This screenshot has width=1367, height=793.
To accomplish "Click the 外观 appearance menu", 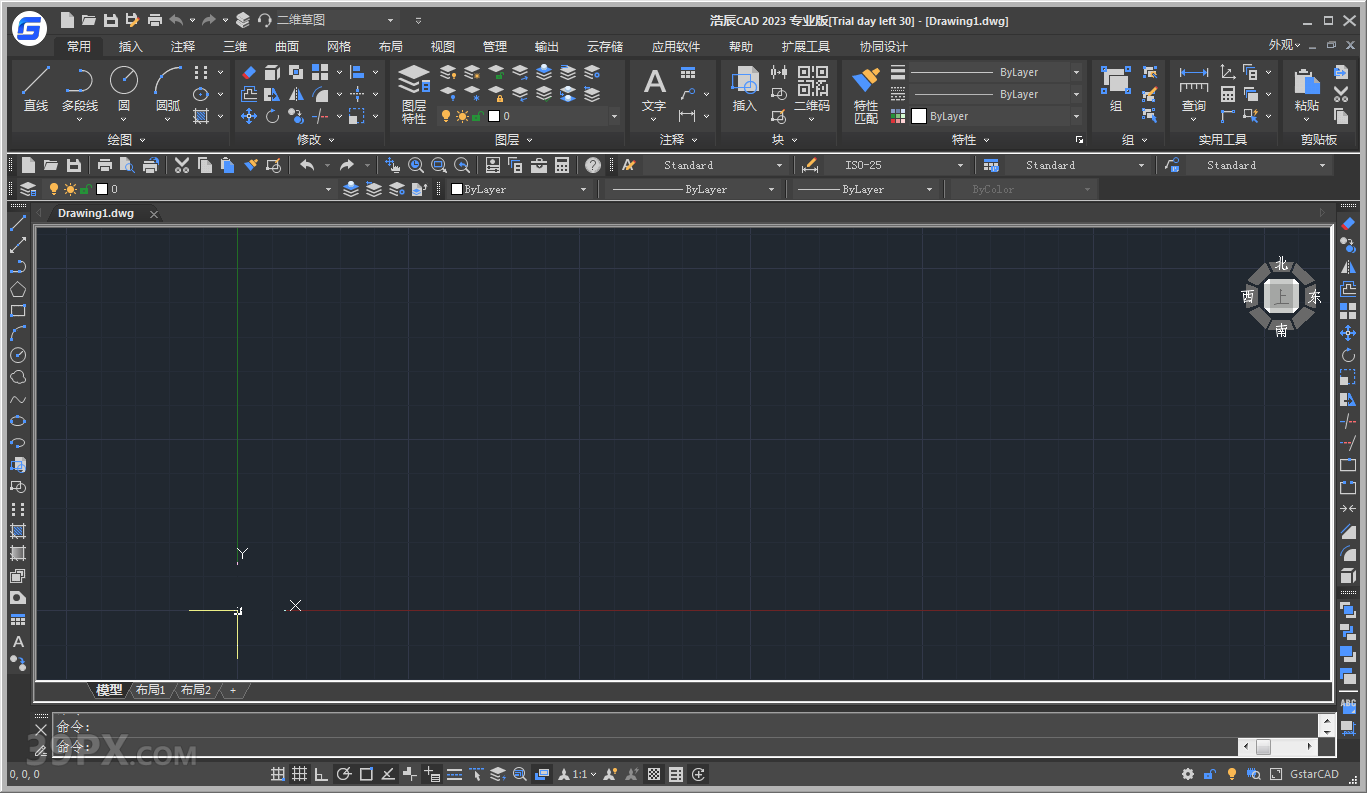I will pos(1284,45).
